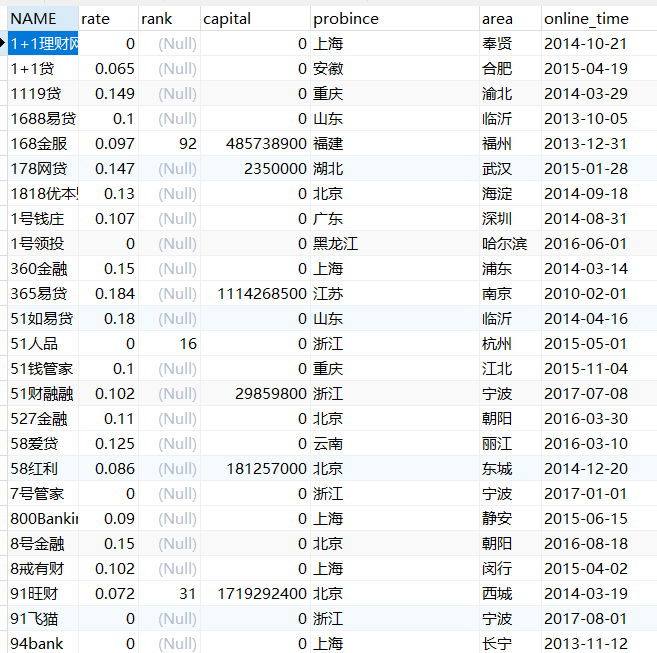Click the capital value 29859800
657x653 pixels.
point(271,394)
